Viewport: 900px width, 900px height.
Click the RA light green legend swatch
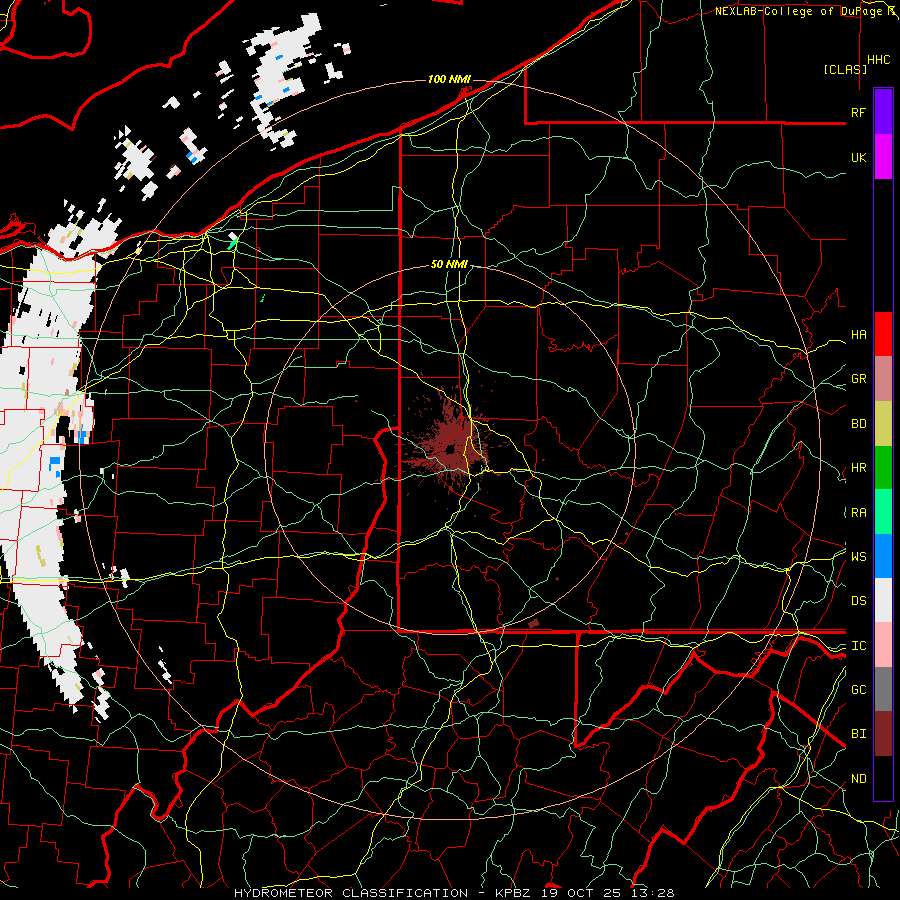tap(883, 512)
